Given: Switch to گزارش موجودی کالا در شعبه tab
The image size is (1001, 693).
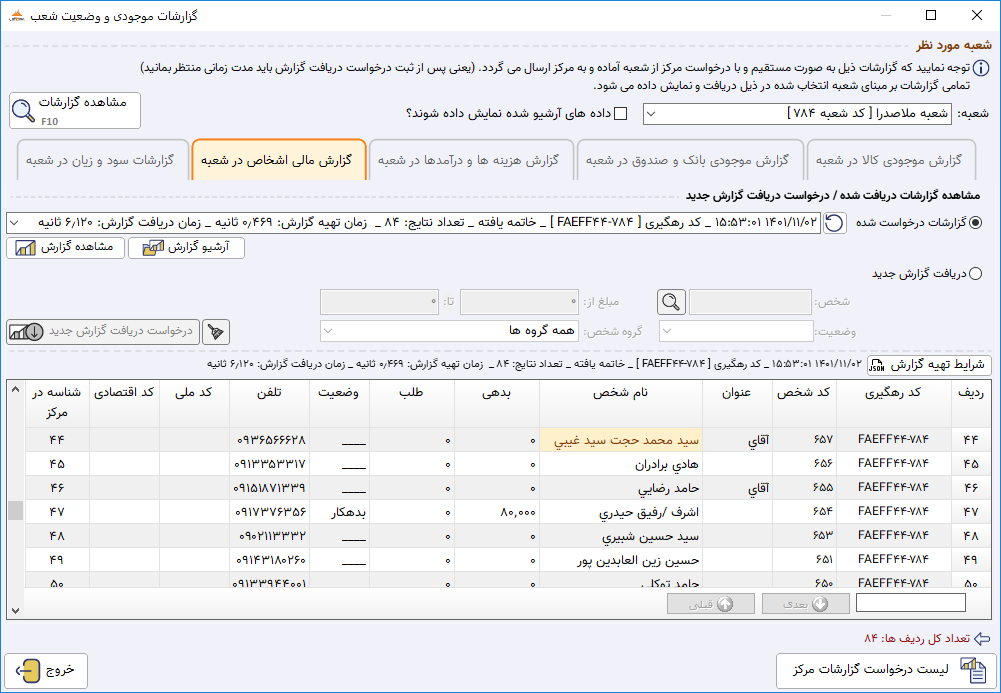Looking at the screenshot, I should 889,160.
